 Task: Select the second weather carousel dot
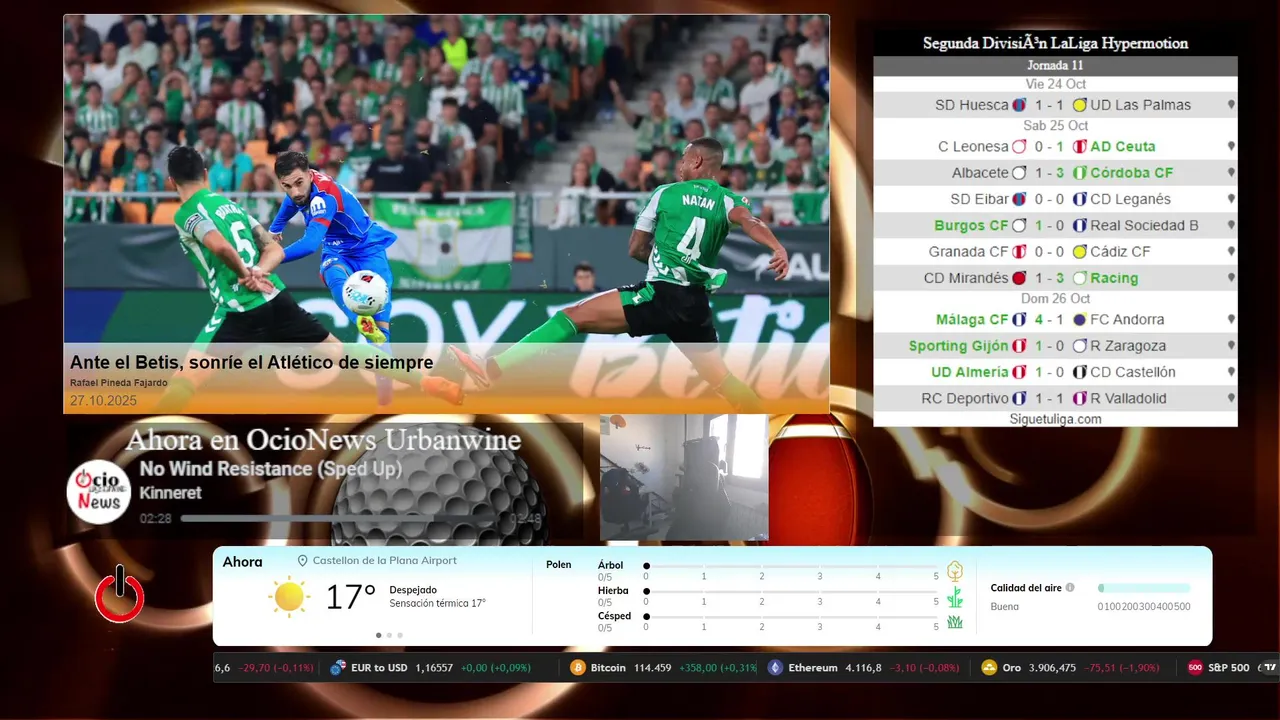[389, 635]
